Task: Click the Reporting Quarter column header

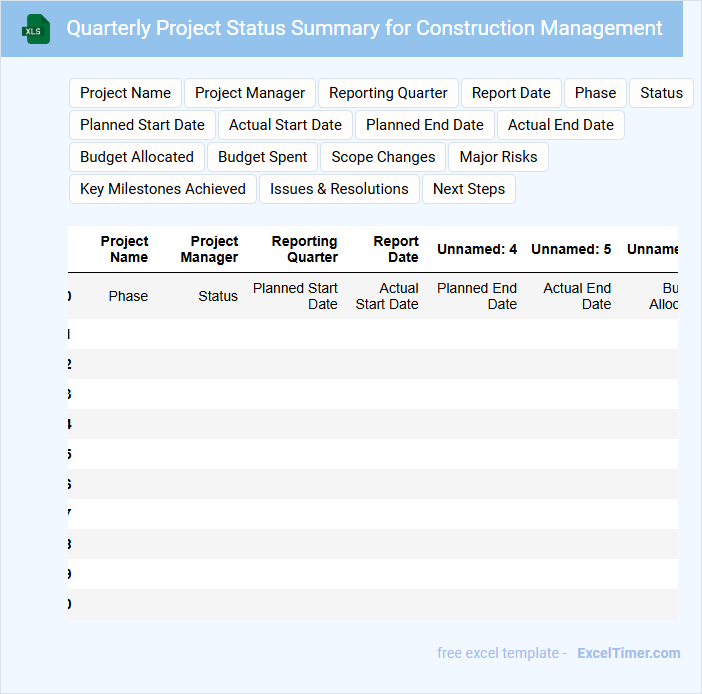Action: click(x=304, y=249)
